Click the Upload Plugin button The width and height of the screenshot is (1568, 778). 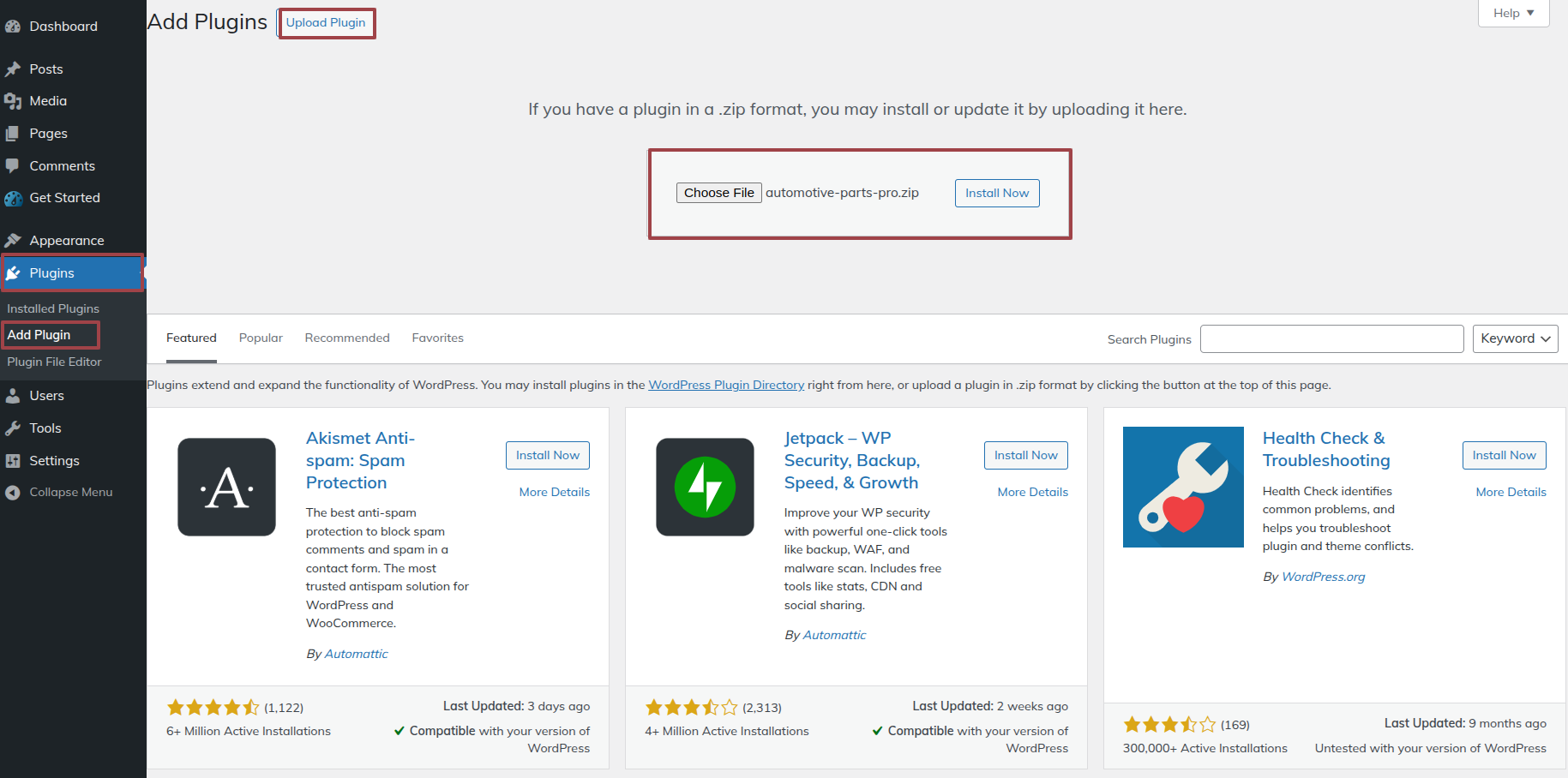point(326,23)
